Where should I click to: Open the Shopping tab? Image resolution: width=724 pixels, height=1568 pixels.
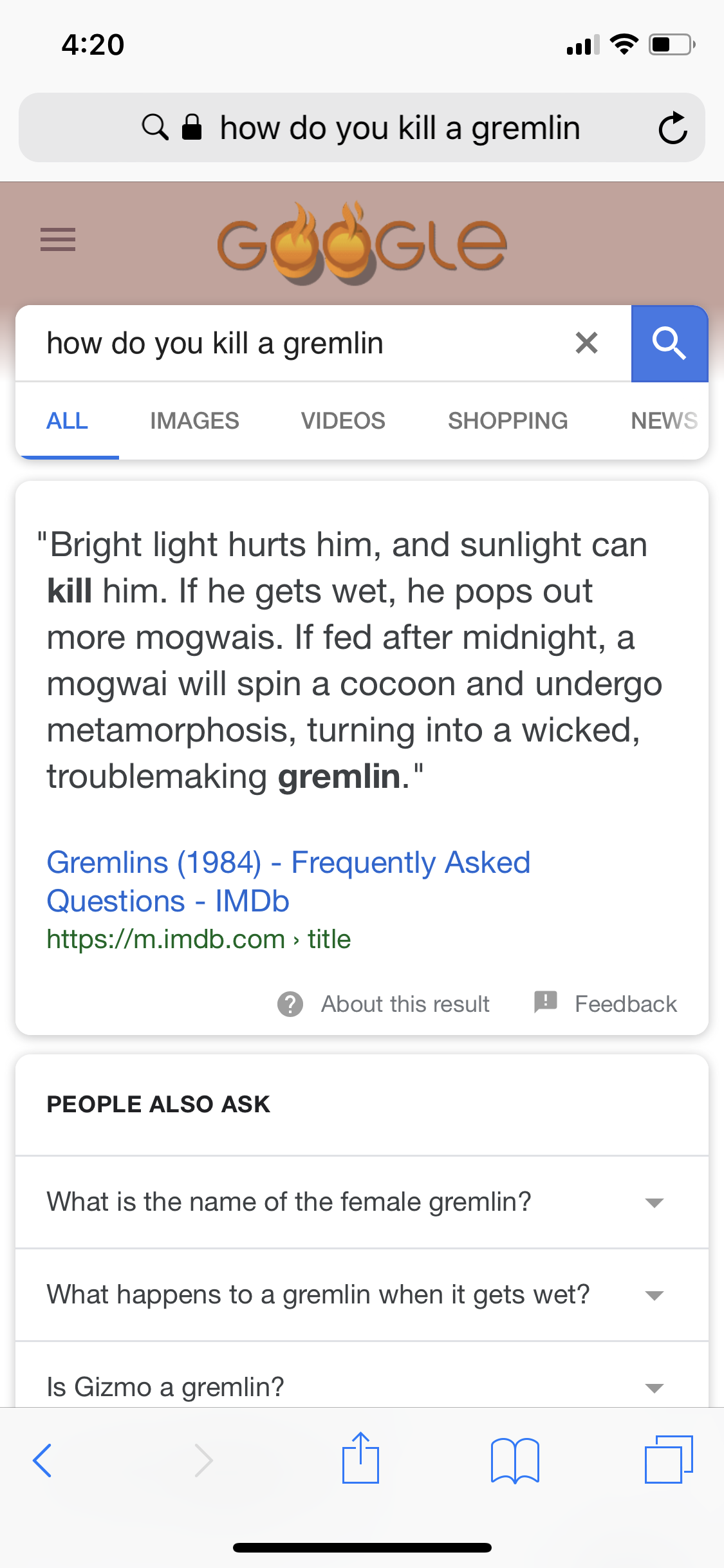(508, 421)
